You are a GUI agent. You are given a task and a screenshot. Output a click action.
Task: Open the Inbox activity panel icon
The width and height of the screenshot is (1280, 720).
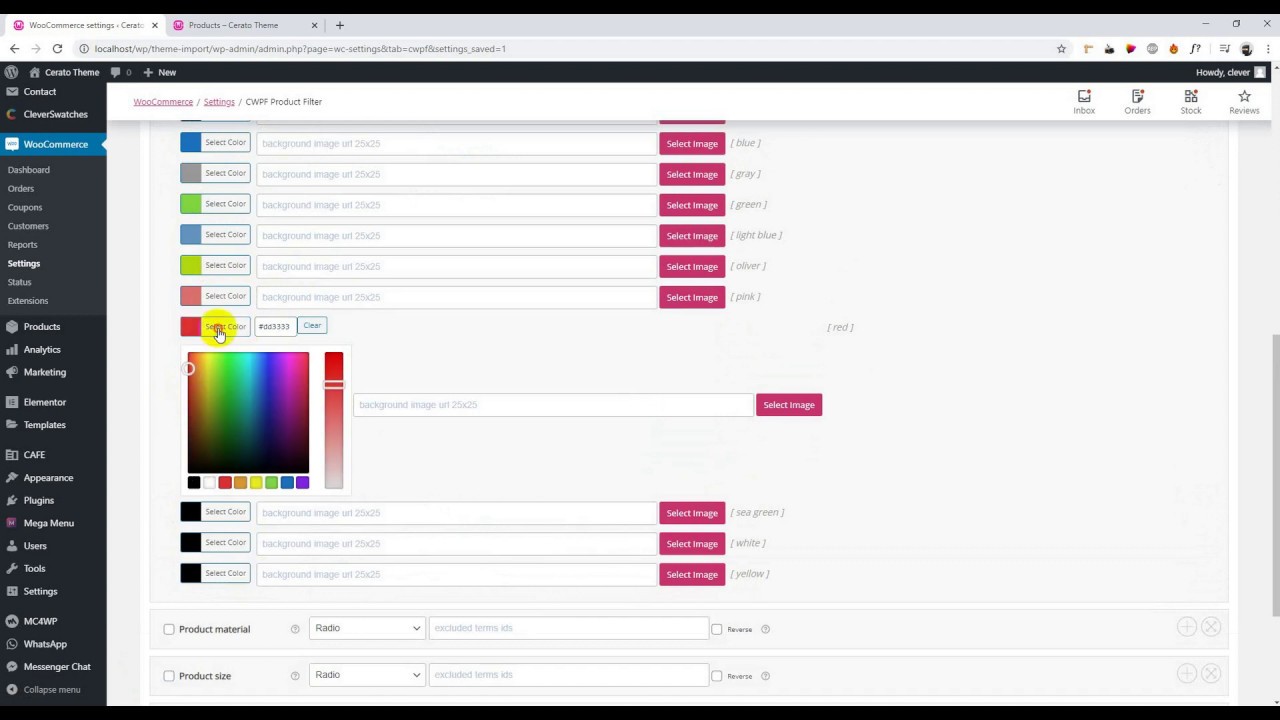(1084, 101)
